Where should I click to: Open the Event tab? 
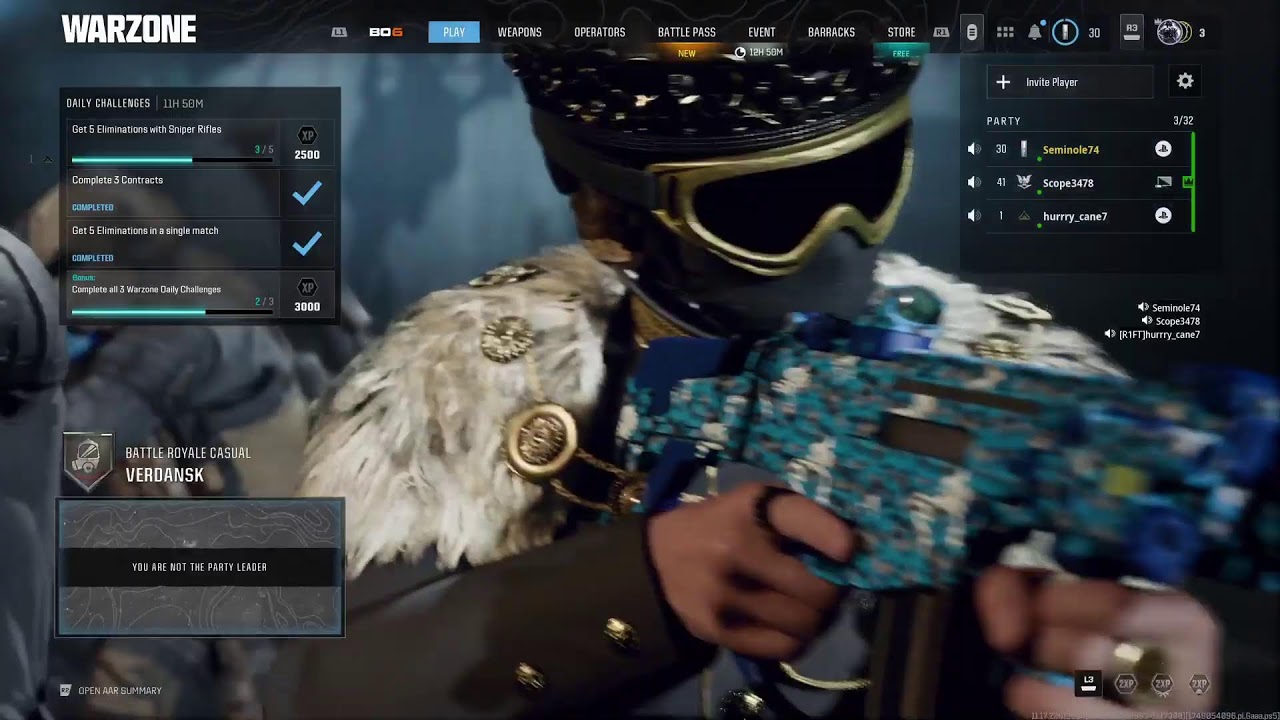click(x=762, y=32)
